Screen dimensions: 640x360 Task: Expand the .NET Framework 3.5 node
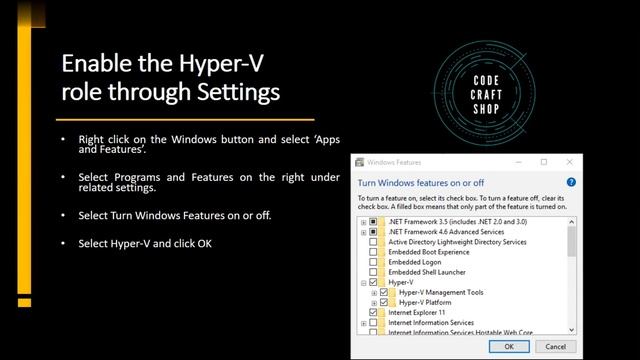(363, 222)
